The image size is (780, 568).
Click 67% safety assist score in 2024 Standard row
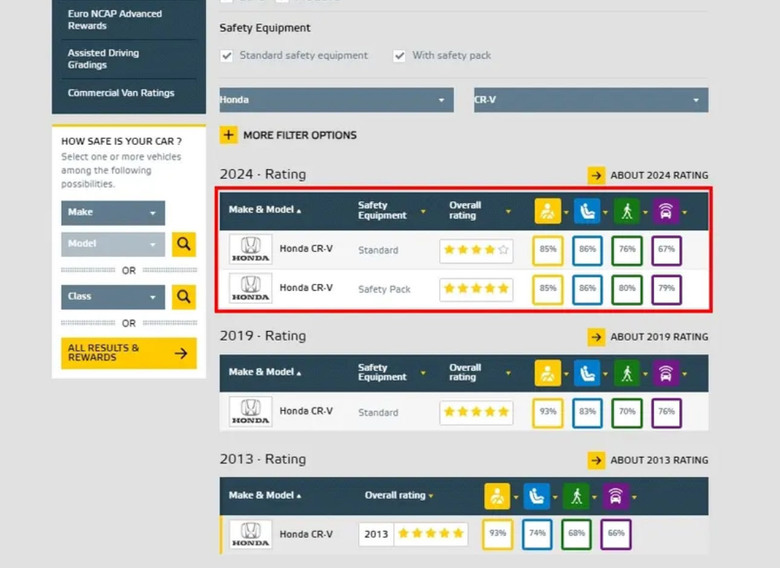click(666, 250)
